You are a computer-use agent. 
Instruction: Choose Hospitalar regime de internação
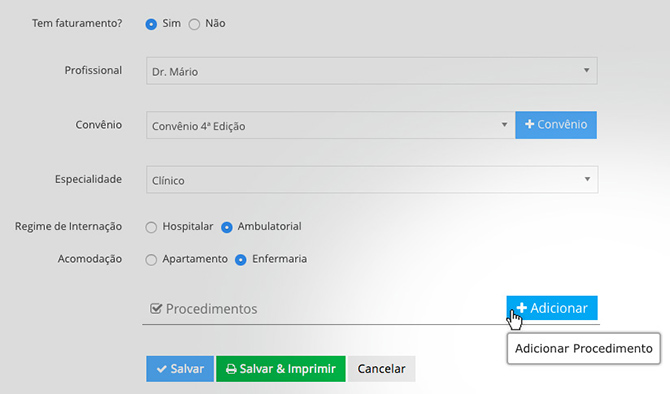point(151,227)
